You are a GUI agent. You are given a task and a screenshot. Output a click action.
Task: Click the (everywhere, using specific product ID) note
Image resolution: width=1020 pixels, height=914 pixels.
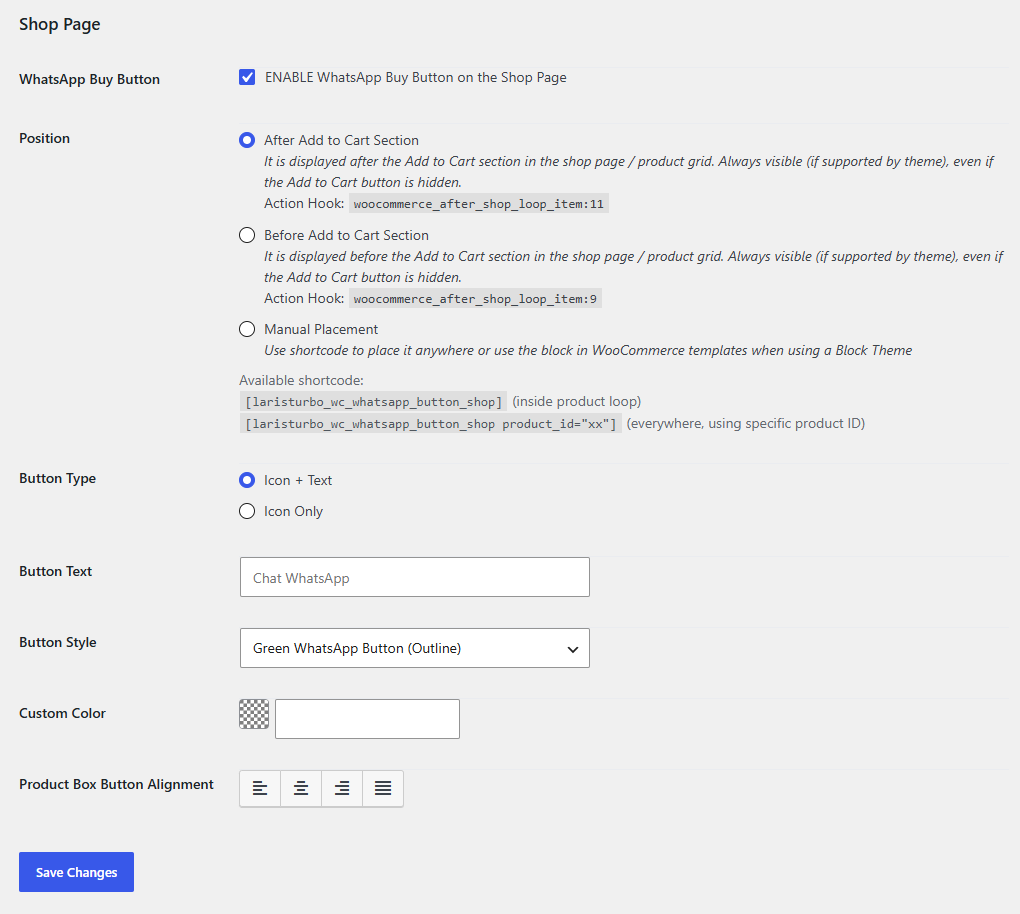click(746, 423)
